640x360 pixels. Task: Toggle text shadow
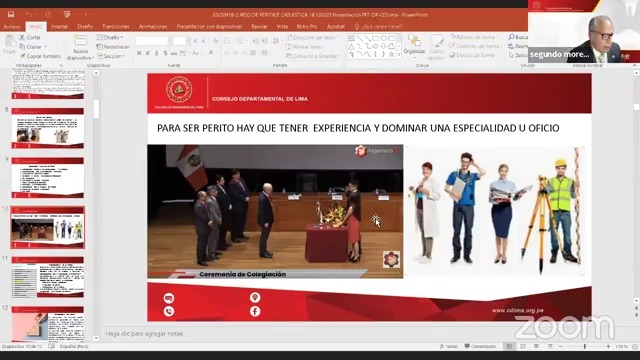[x=165, y=53]
